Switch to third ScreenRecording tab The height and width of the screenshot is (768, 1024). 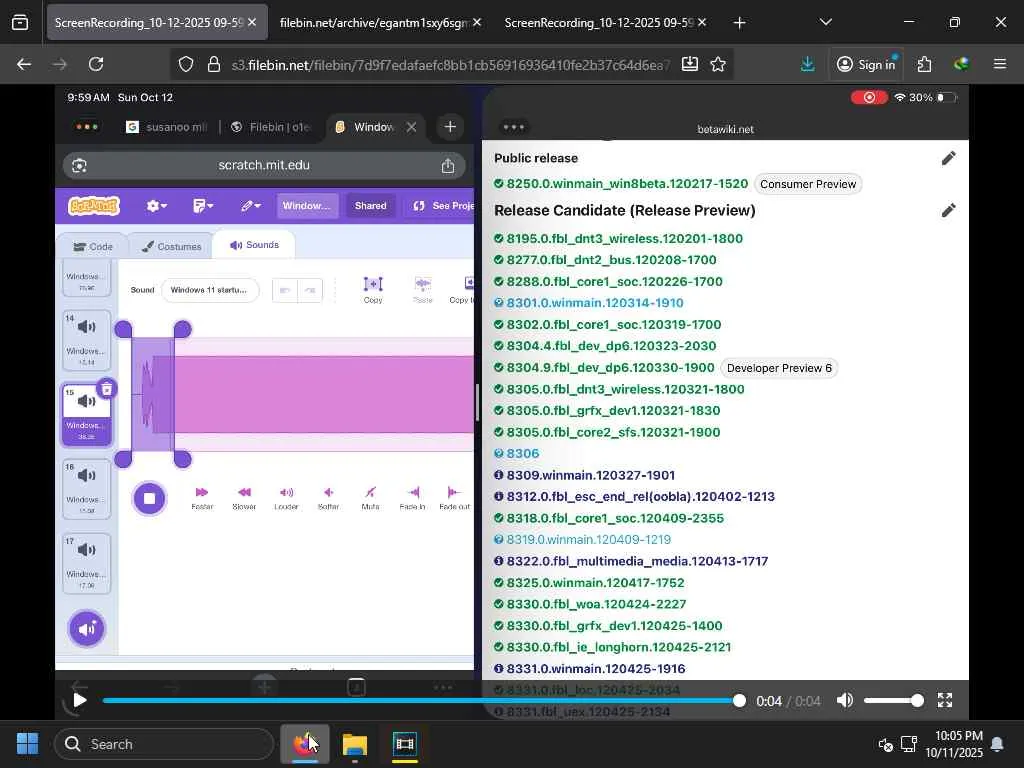598,23
